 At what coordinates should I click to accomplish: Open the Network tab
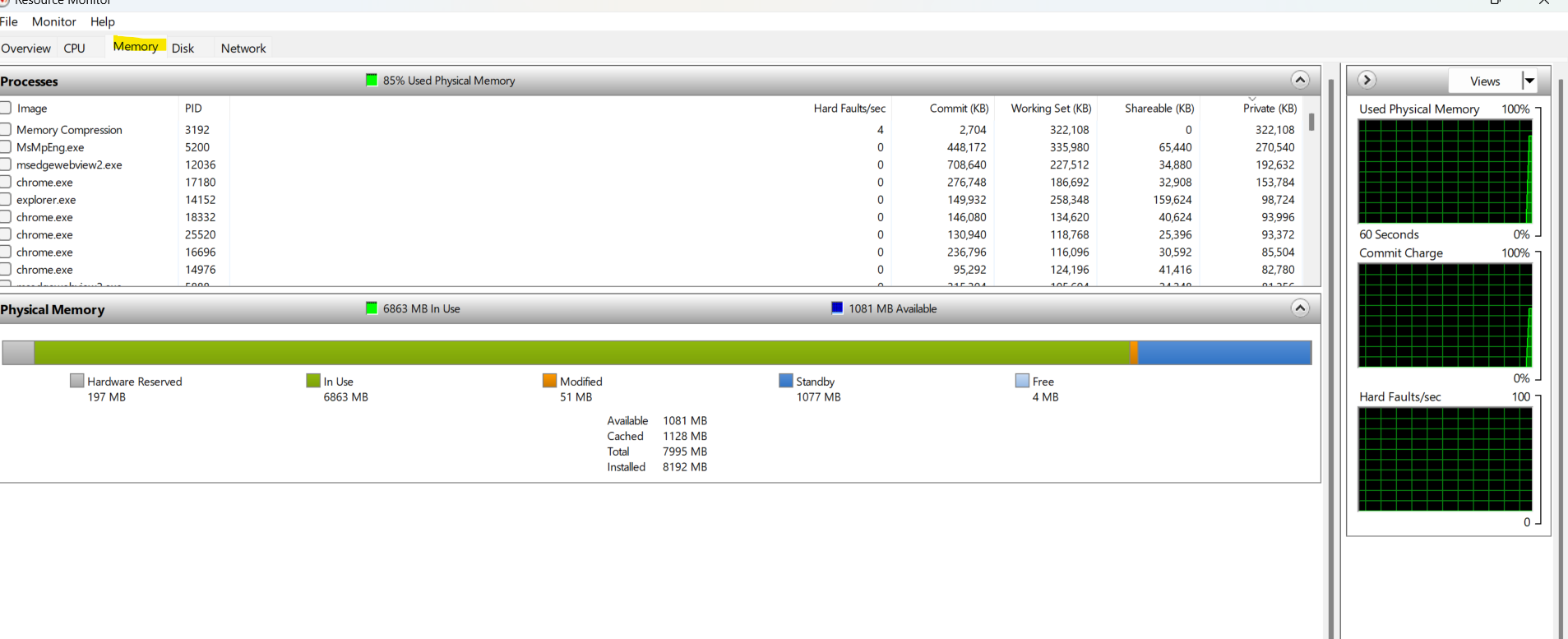point(243,49)
